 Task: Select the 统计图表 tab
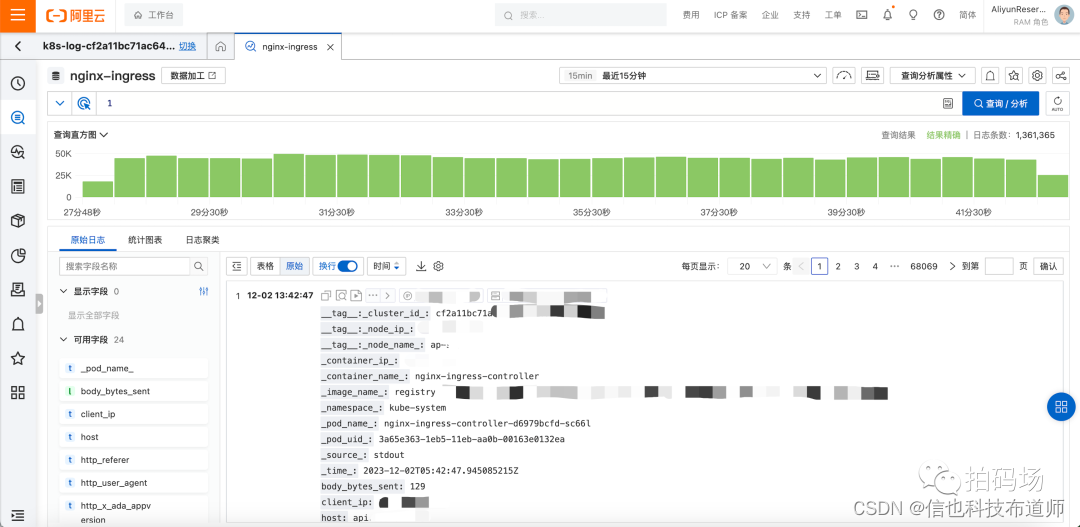(145, 240)
